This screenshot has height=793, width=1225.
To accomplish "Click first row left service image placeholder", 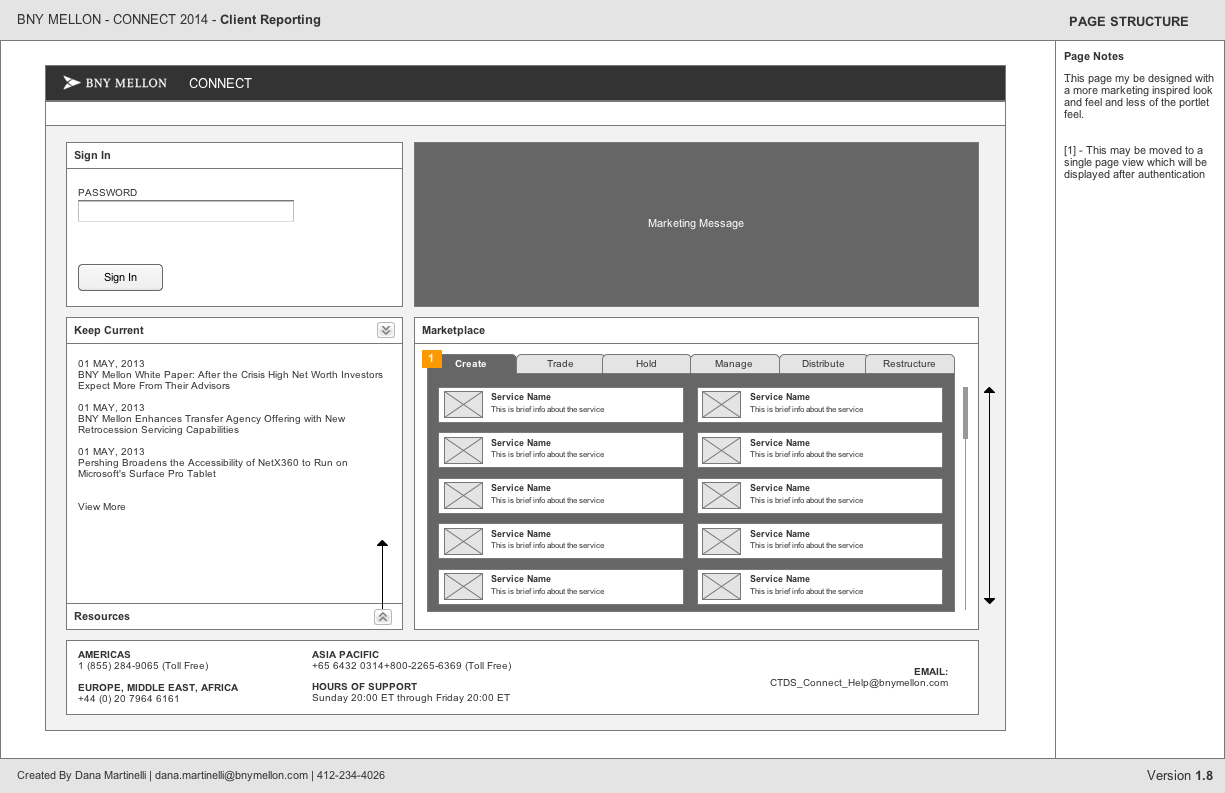I will pyautogui.click(x=463, y=405).
